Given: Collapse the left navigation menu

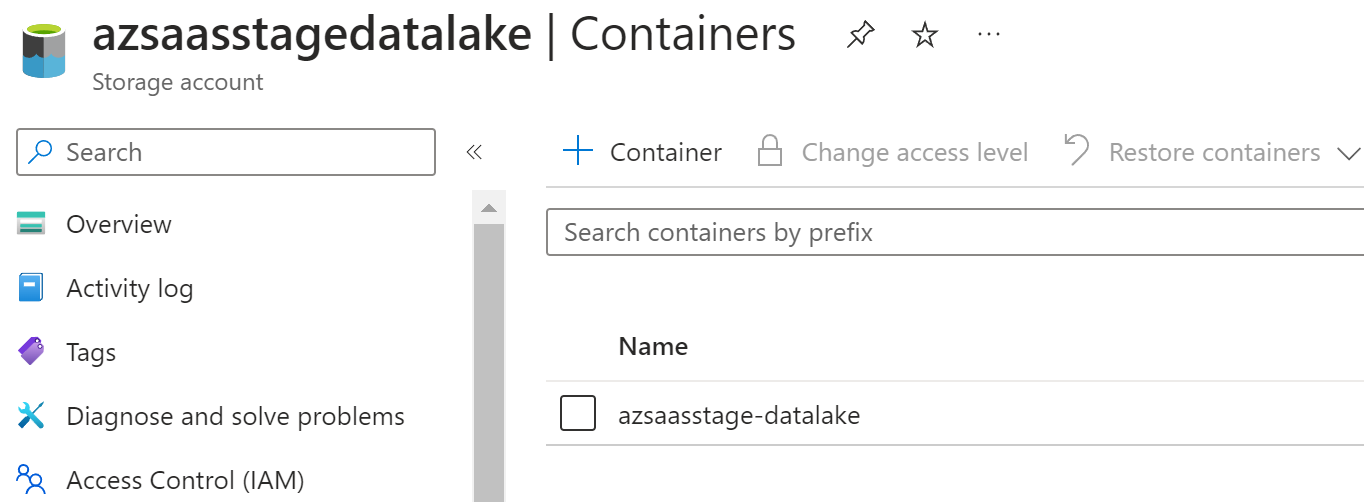Looking at the screenshot, I should pyautogui.click(x=474, y=152).
